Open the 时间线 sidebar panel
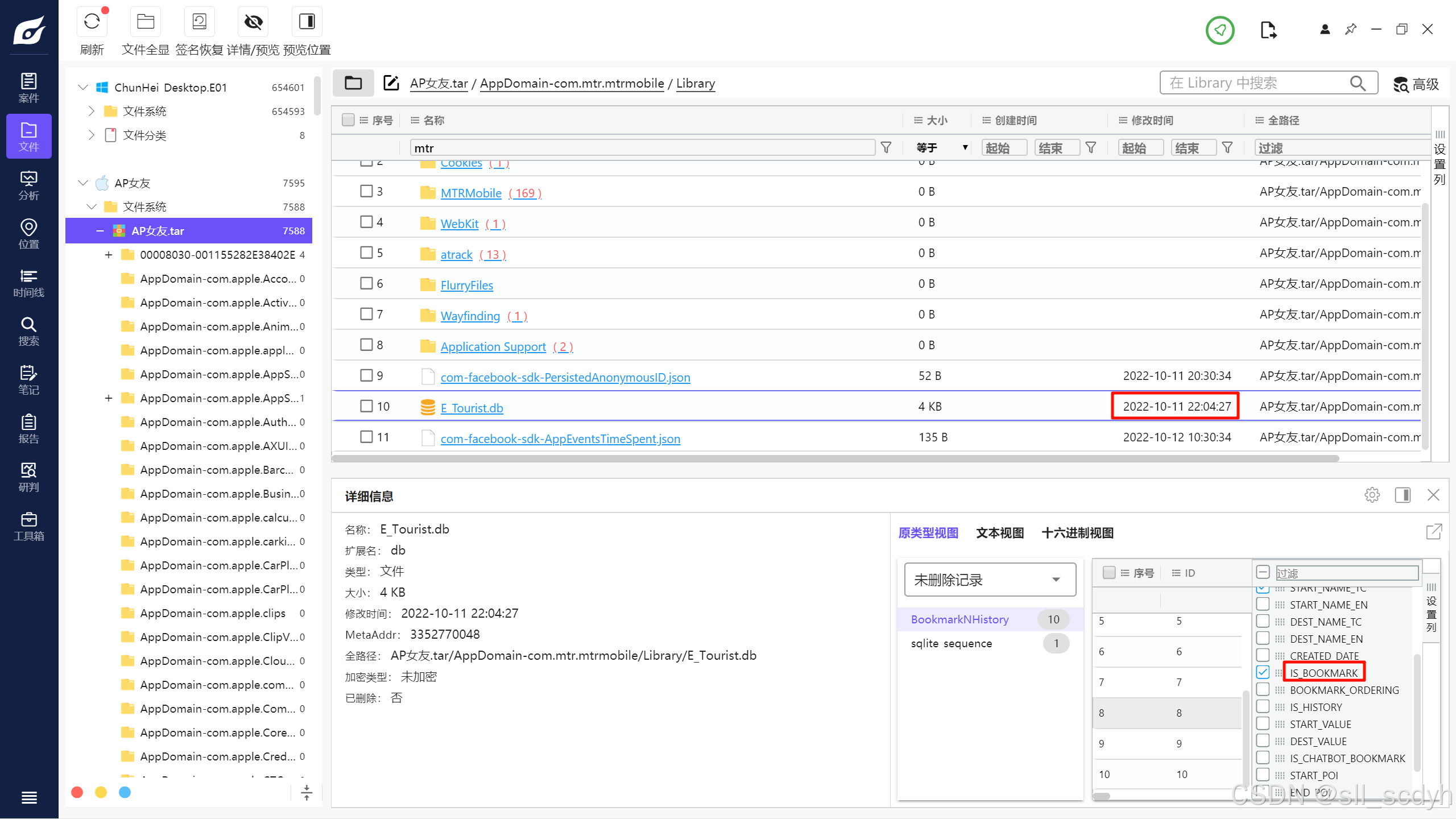 click(x=28, y=283)
